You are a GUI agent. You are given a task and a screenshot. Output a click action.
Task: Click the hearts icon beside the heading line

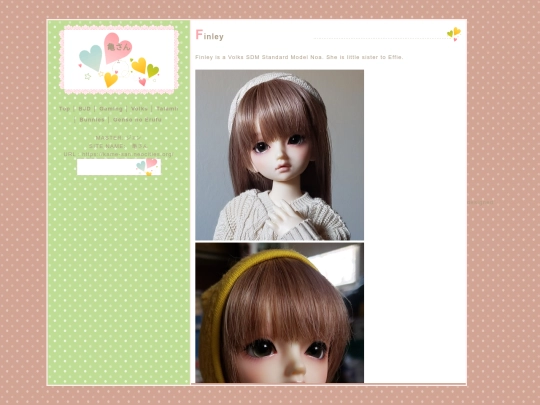454,34
